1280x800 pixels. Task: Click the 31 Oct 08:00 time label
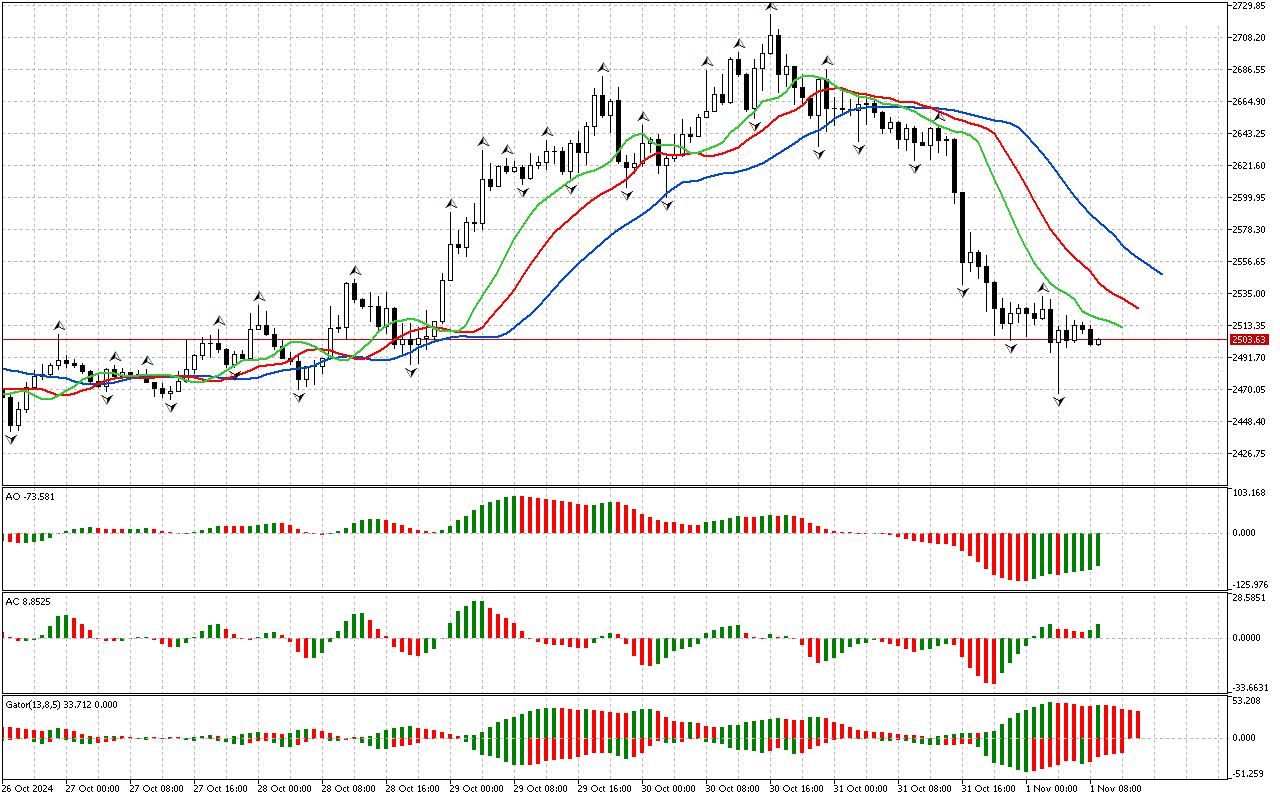[x=924, y=789]
